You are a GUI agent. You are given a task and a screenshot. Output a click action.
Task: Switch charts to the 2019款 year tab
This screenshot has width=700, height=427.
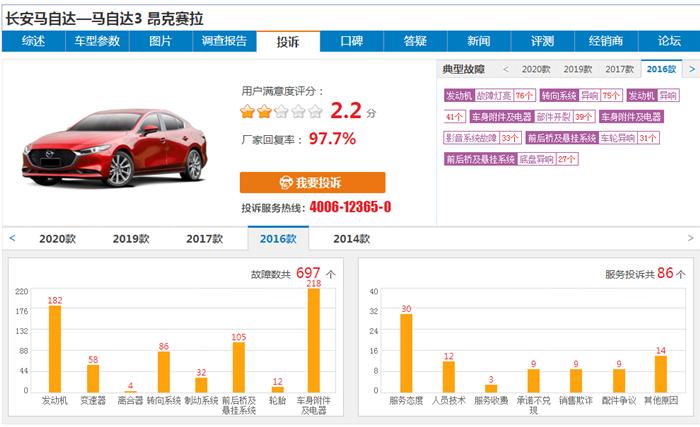coord(131,239)
